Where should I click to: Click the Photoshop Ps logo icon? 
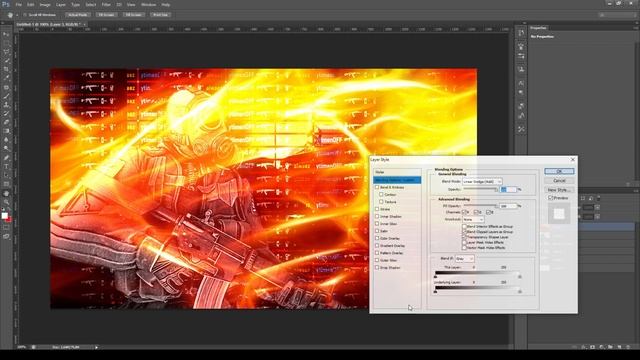[x=6, y=4]
